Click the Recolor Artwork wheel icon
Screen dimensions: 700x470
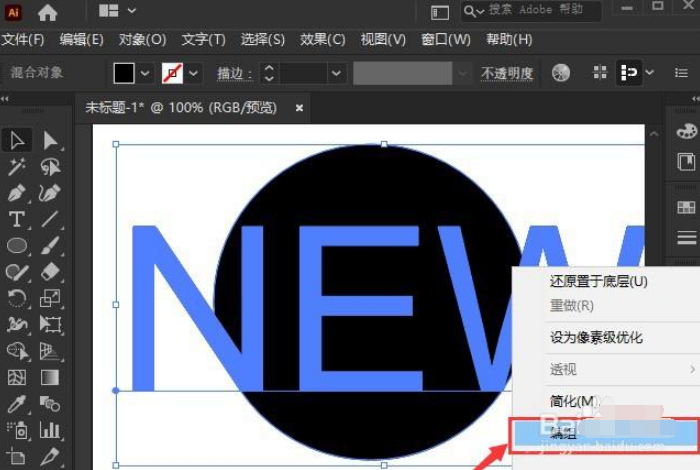[x=561, y=73]
